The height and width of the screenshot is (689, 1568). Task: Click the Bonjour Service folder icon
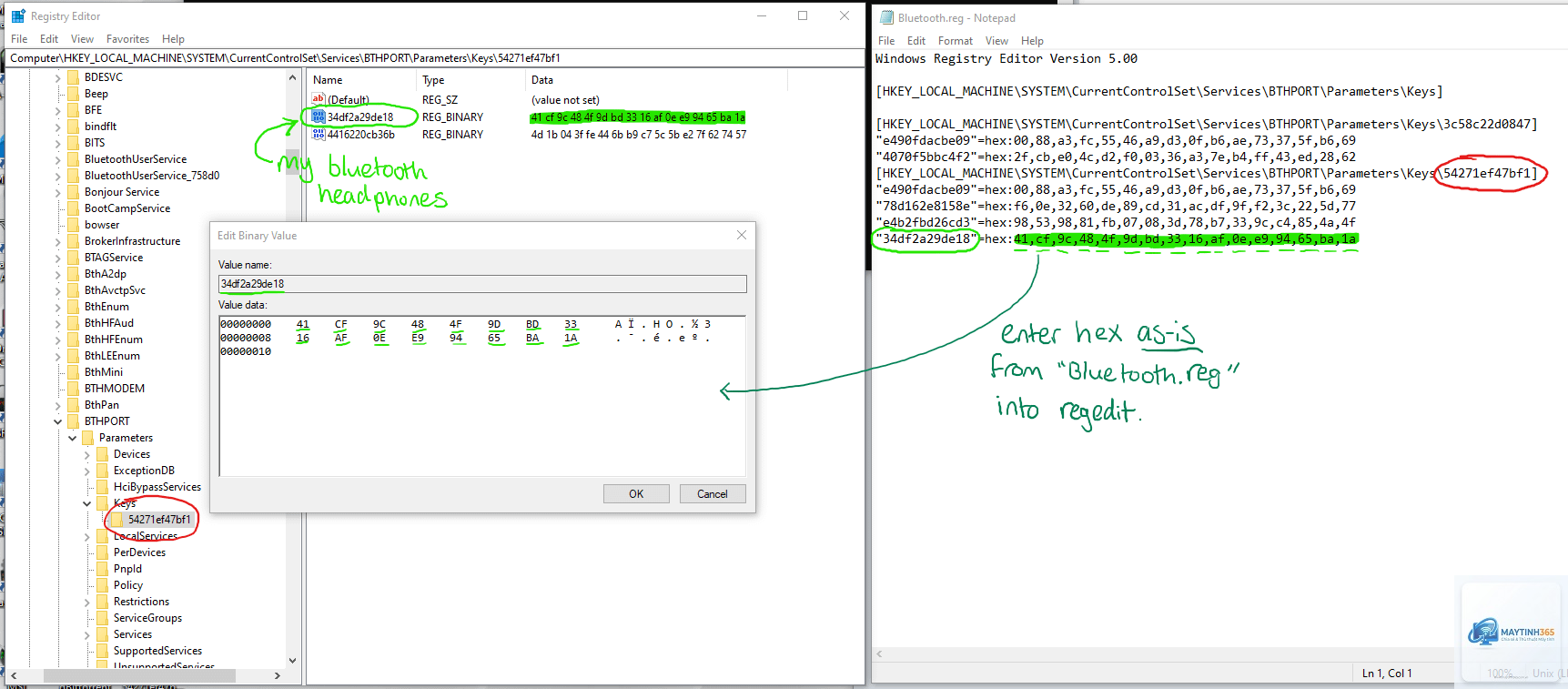(73, 192)
